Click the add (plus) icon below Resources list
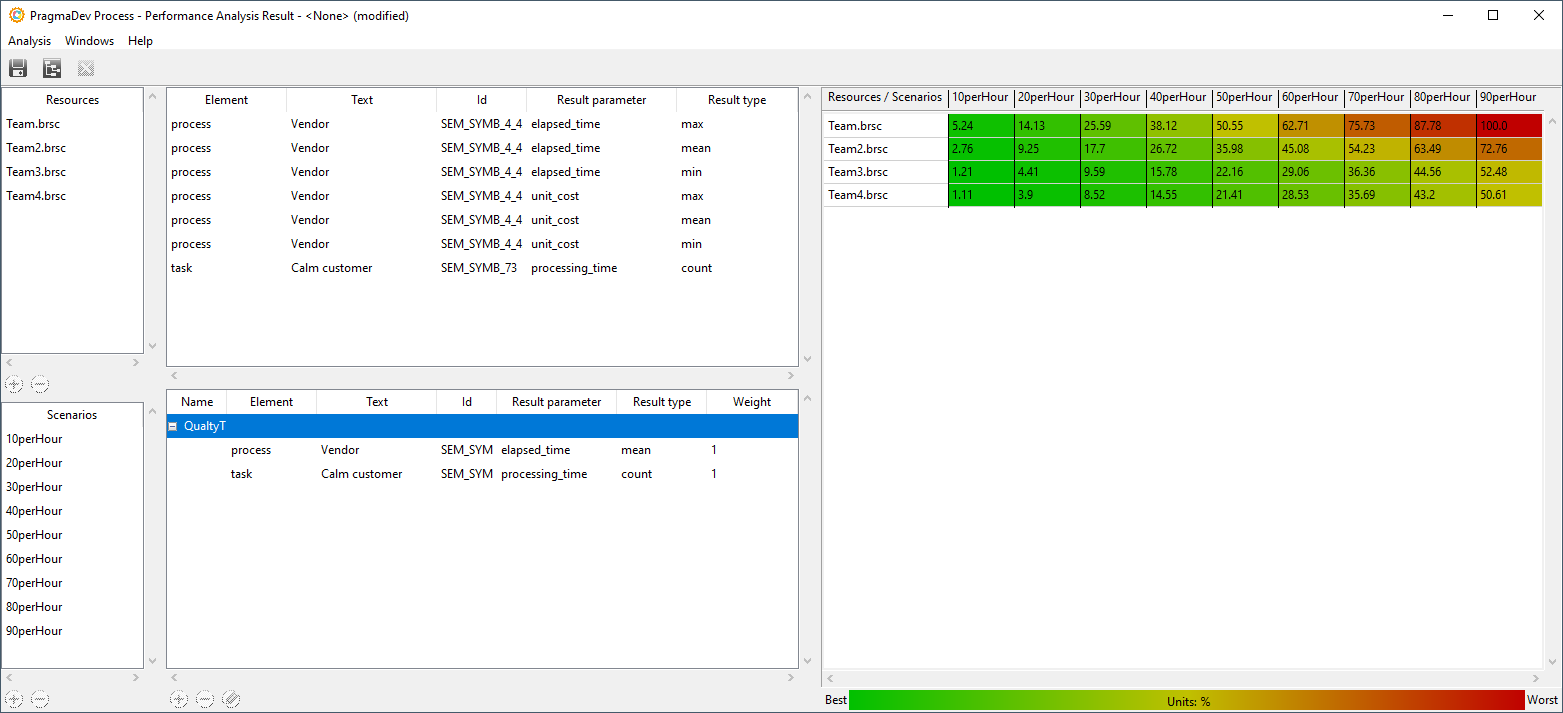Screen dimensions: 1563x713 (14, 384)
